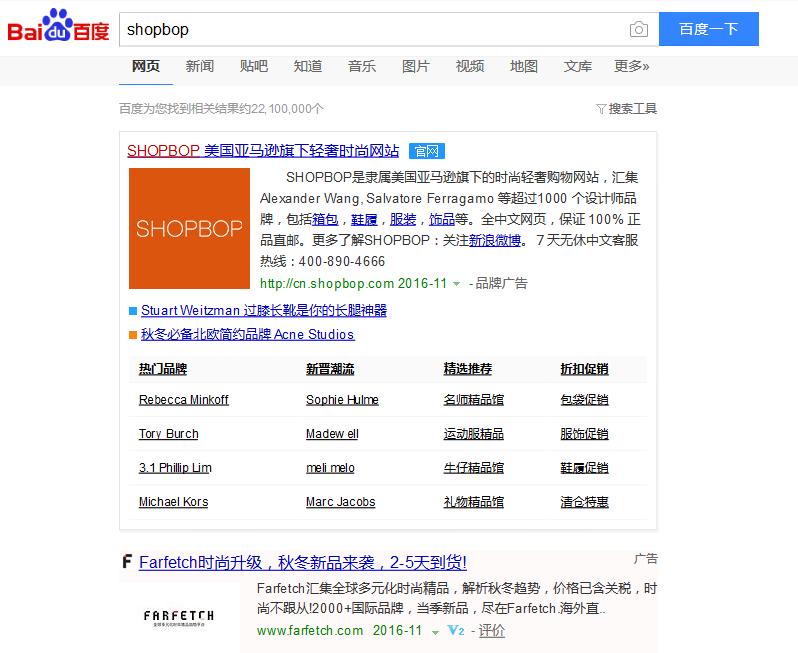Open the 服饰促销 link

pos(584,434)
